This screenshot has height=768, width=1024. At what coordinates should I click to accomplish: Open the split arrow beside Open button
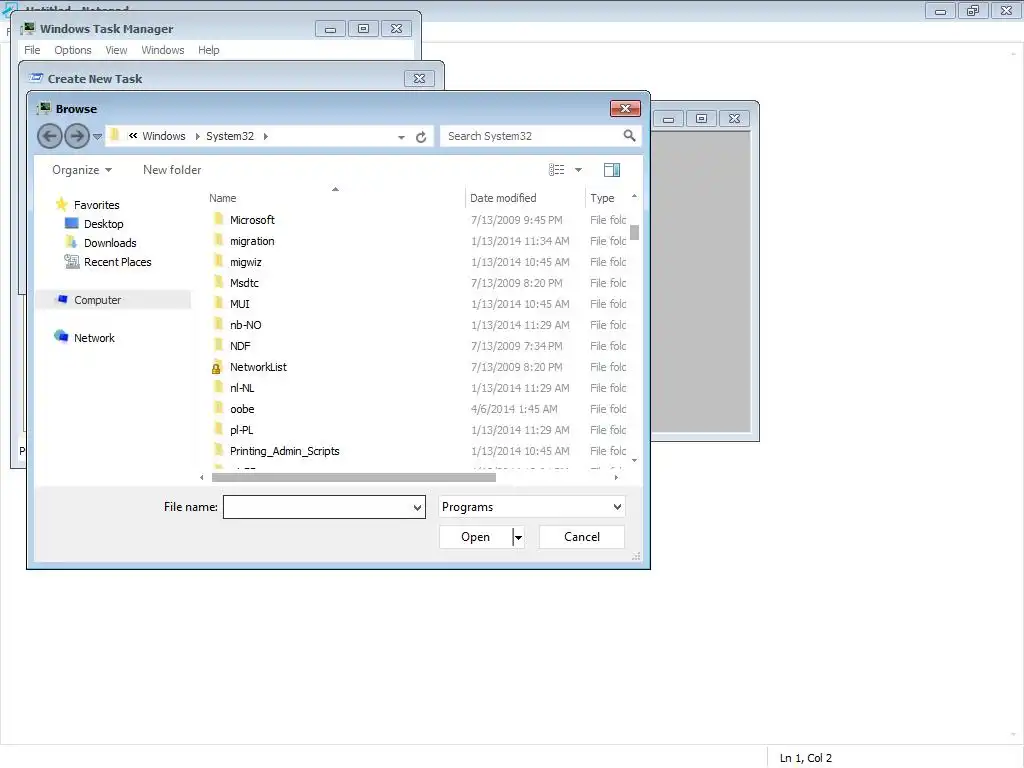tap(519, 537)
